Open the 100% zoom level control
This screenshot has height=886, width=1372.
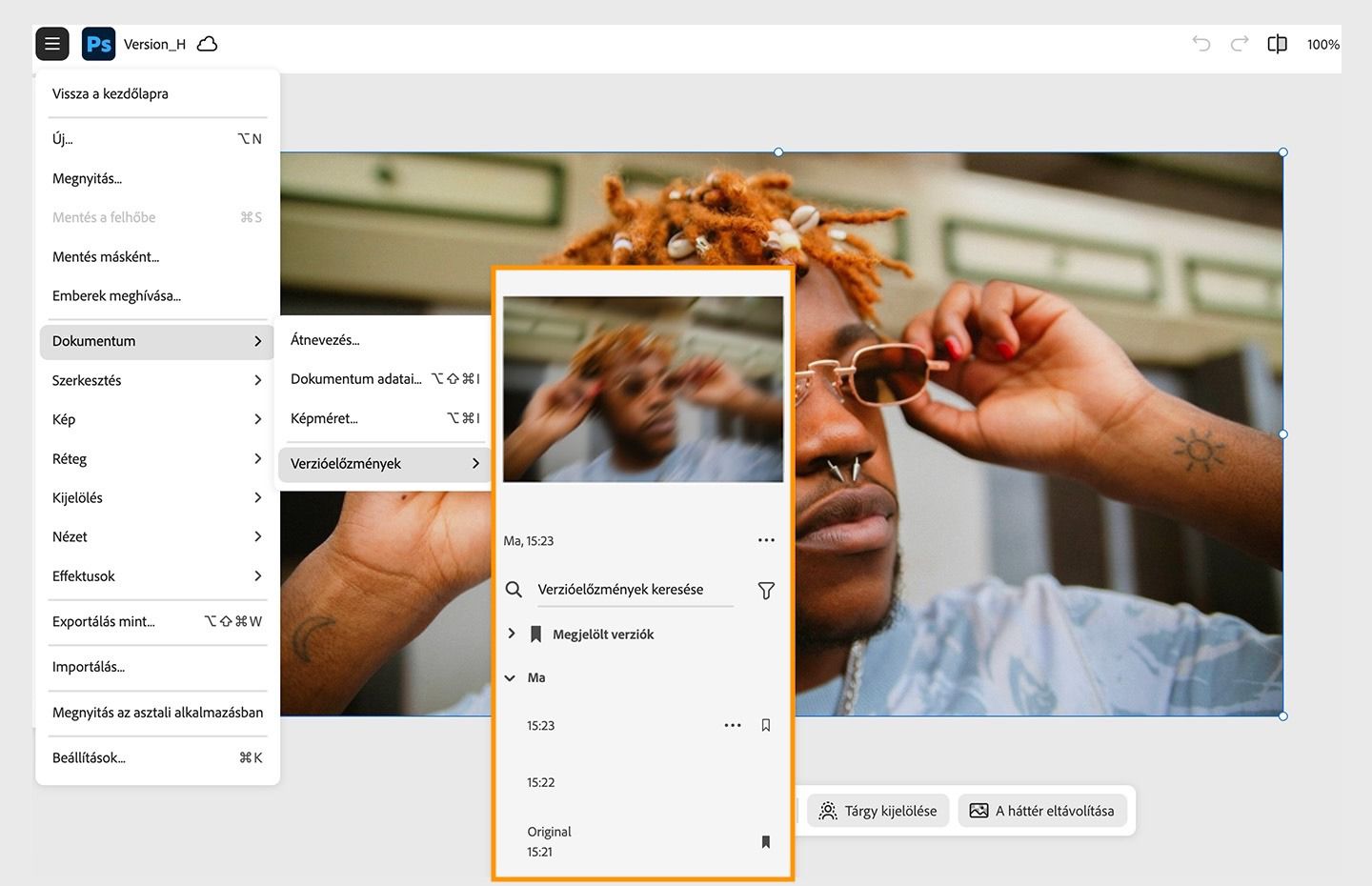[x=1323, y=45]
